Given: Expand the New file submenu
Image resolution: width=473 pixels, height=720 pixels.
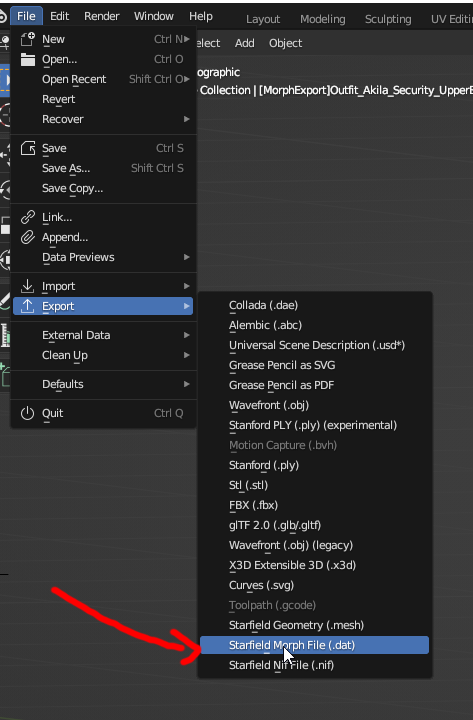Looking at the screenshot, I should tap(103, 39).
